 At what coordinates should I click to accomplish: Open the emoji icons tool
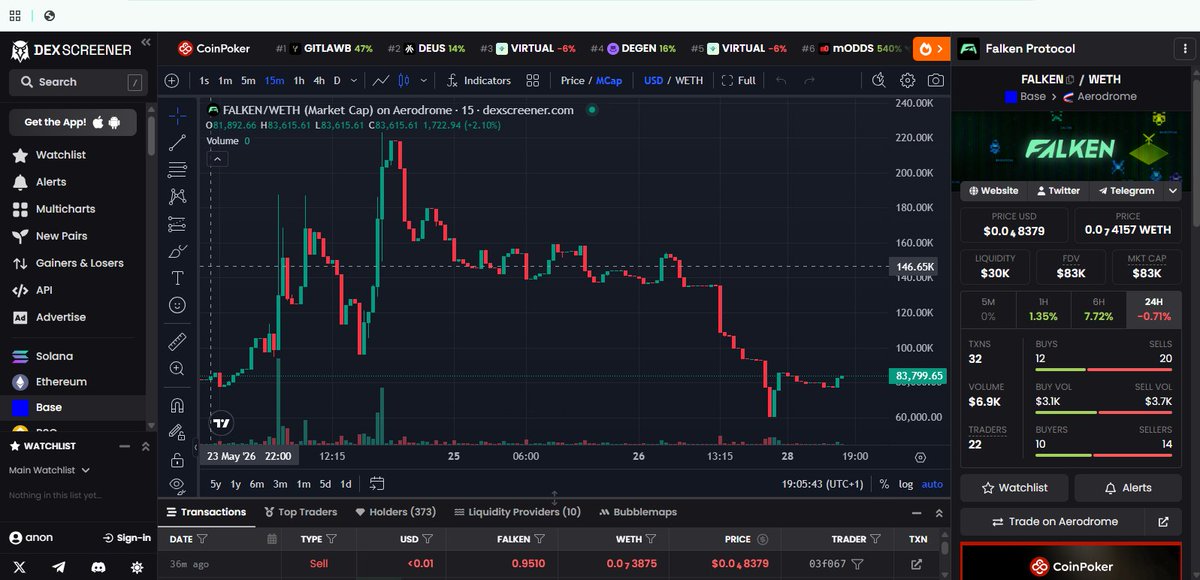click(x=177, y=304)
